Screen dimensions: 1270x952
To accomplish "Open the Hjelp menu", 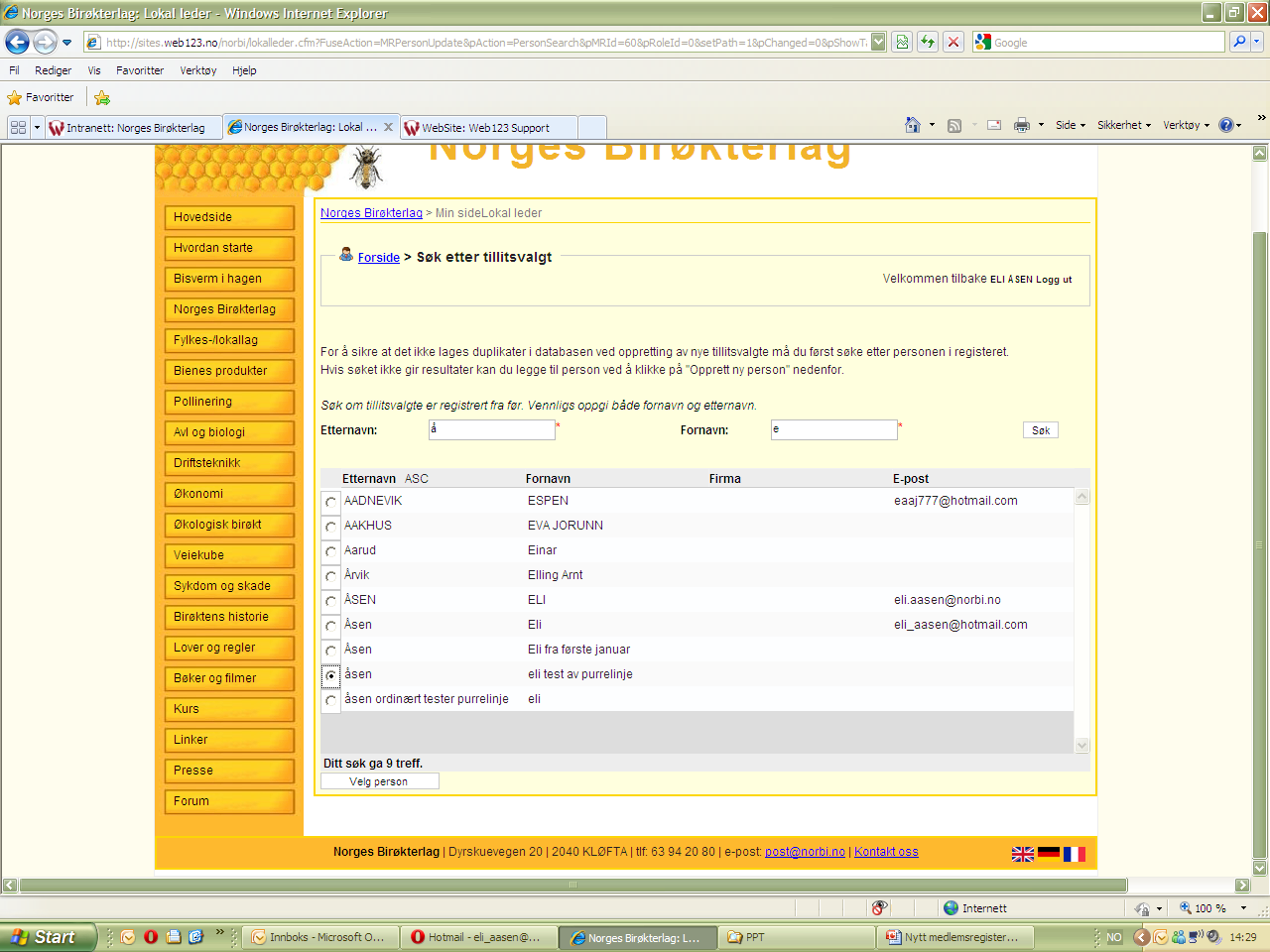I will click(x=244, y=70).
